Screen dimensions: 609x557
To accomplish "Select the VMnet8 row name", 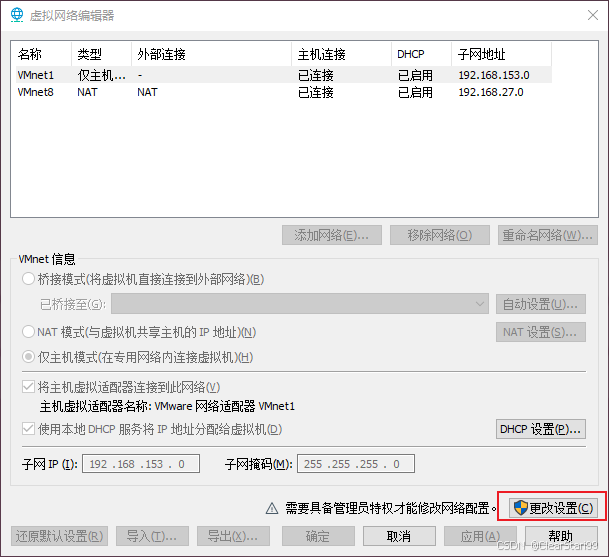I will click(35, 92).
